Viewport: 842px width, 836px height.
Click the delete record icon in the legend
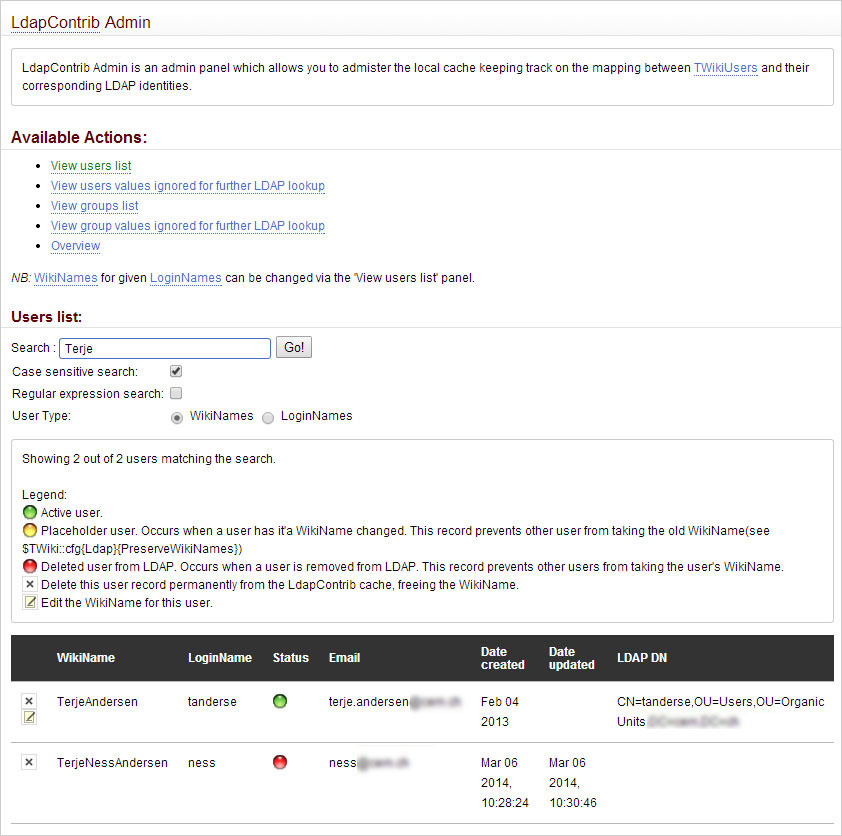point(29,584)
